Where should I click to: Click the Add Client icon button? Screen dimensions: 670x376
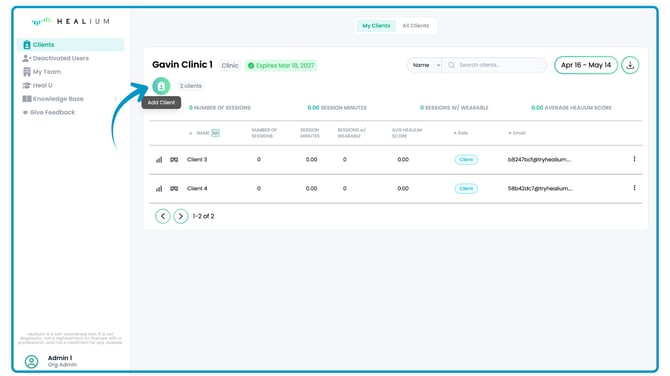pyautogui.click(x=161, y=86)
